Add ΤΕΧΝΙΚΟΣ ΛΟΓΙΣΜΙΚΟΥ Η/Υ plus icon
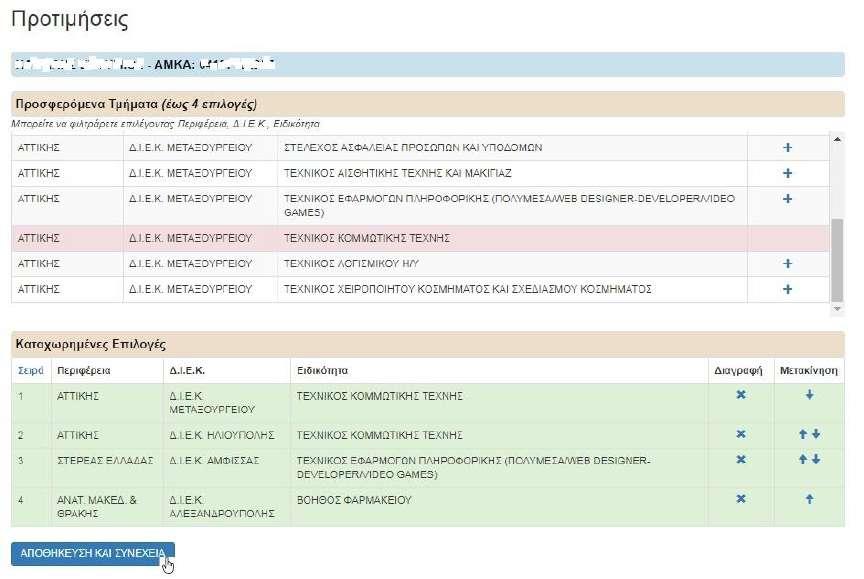 point(787,264)
